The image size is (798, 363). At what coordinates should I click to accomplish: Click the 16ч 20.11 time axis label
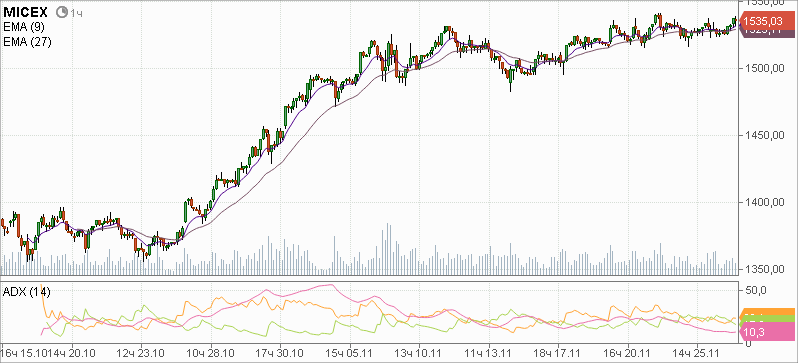628,353
